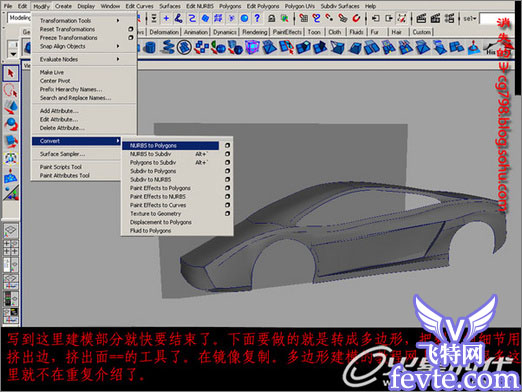522x392 pixels.
Task: Click the red magnet snap icon
Action: 356,18
